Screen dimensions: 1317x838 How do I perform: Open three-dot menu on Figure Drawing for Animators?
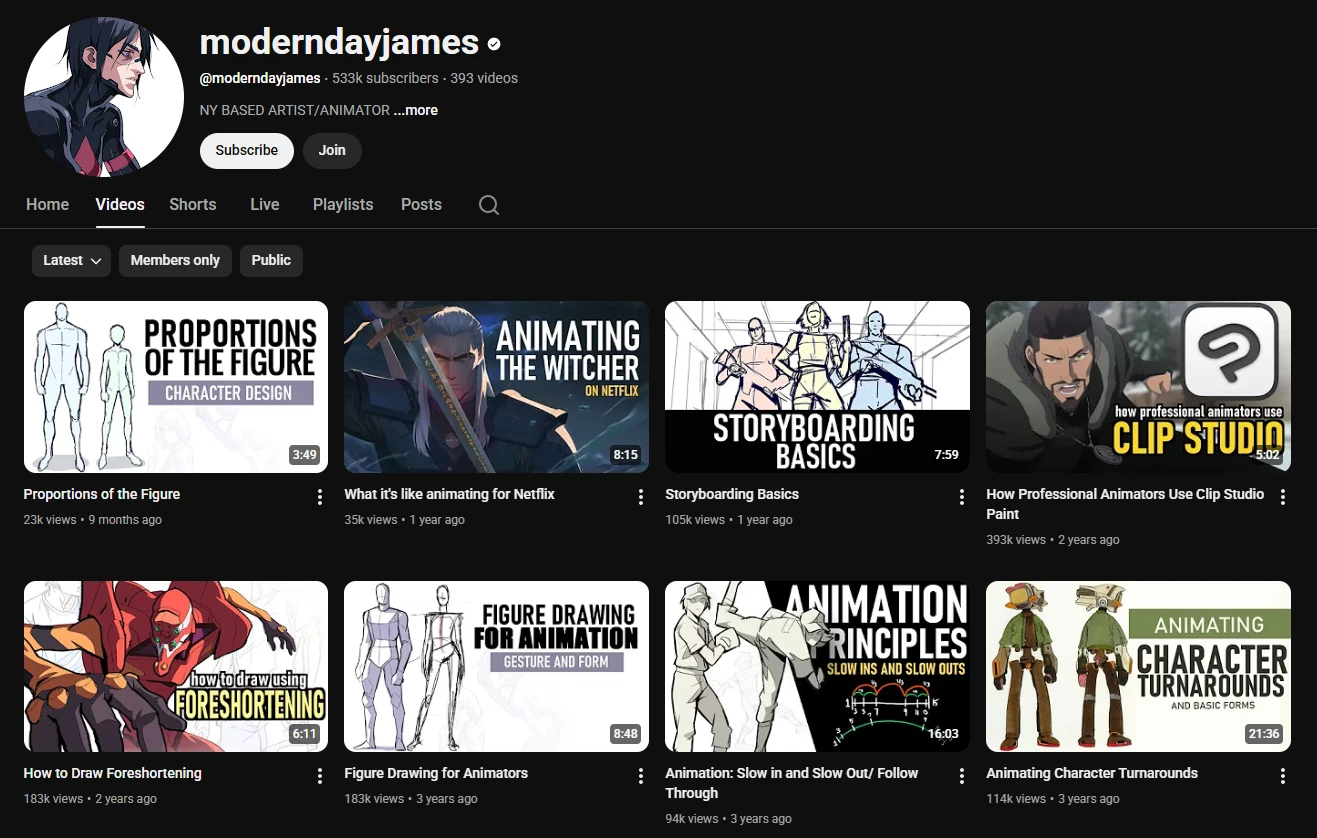[640, 775]
